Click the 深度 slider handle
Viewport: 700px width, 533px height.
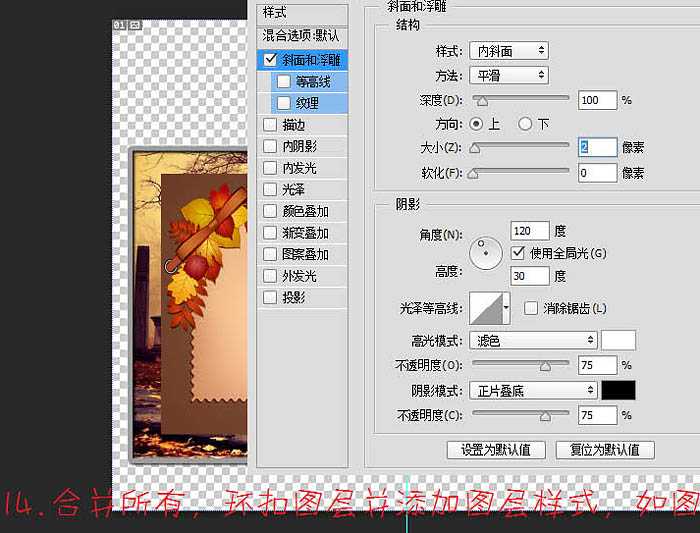(482, 101)
